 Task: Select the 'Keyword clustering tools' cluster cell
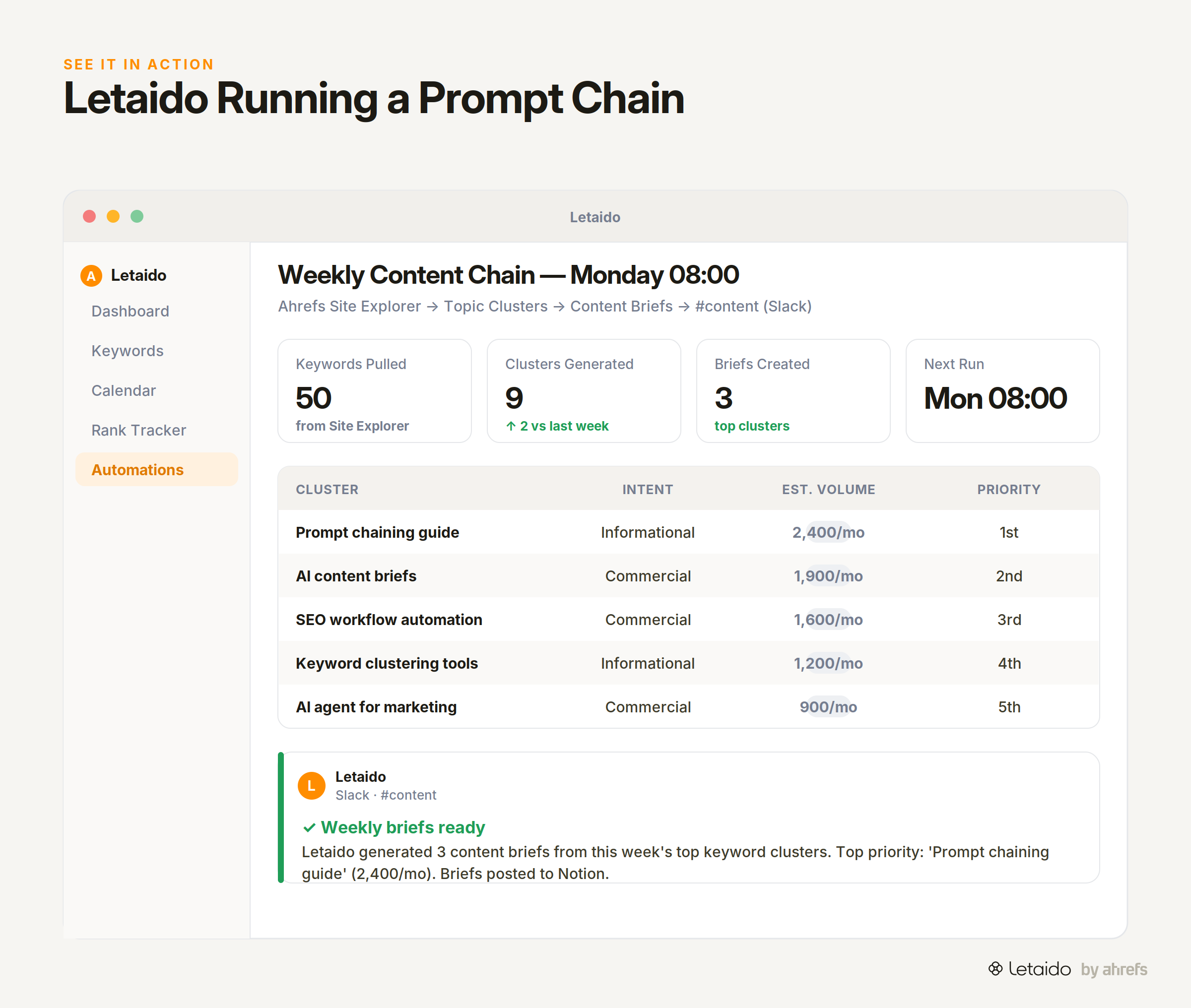click(x=387, y=663)
